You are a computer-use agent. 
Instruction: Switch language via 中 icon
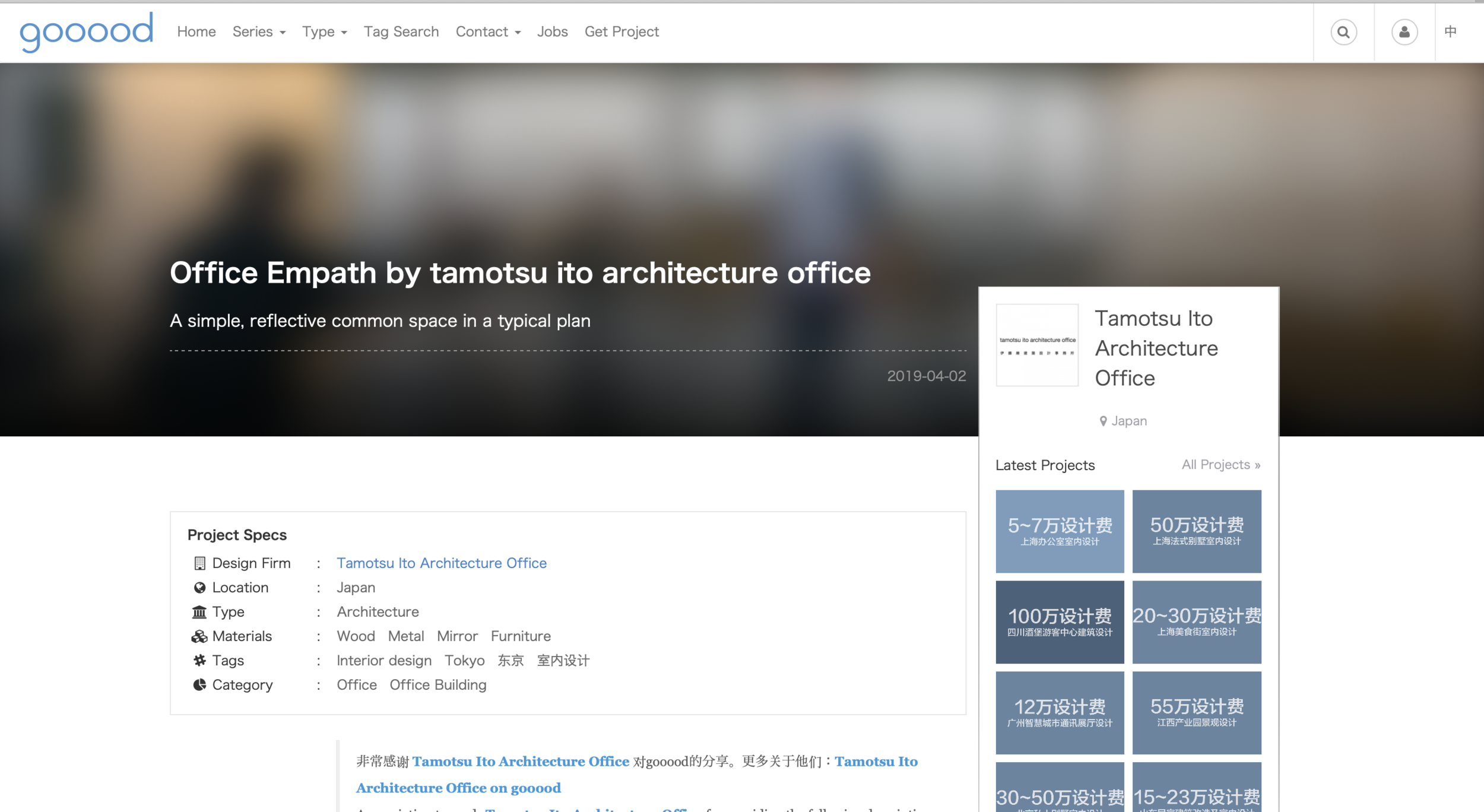(1451, 31)
